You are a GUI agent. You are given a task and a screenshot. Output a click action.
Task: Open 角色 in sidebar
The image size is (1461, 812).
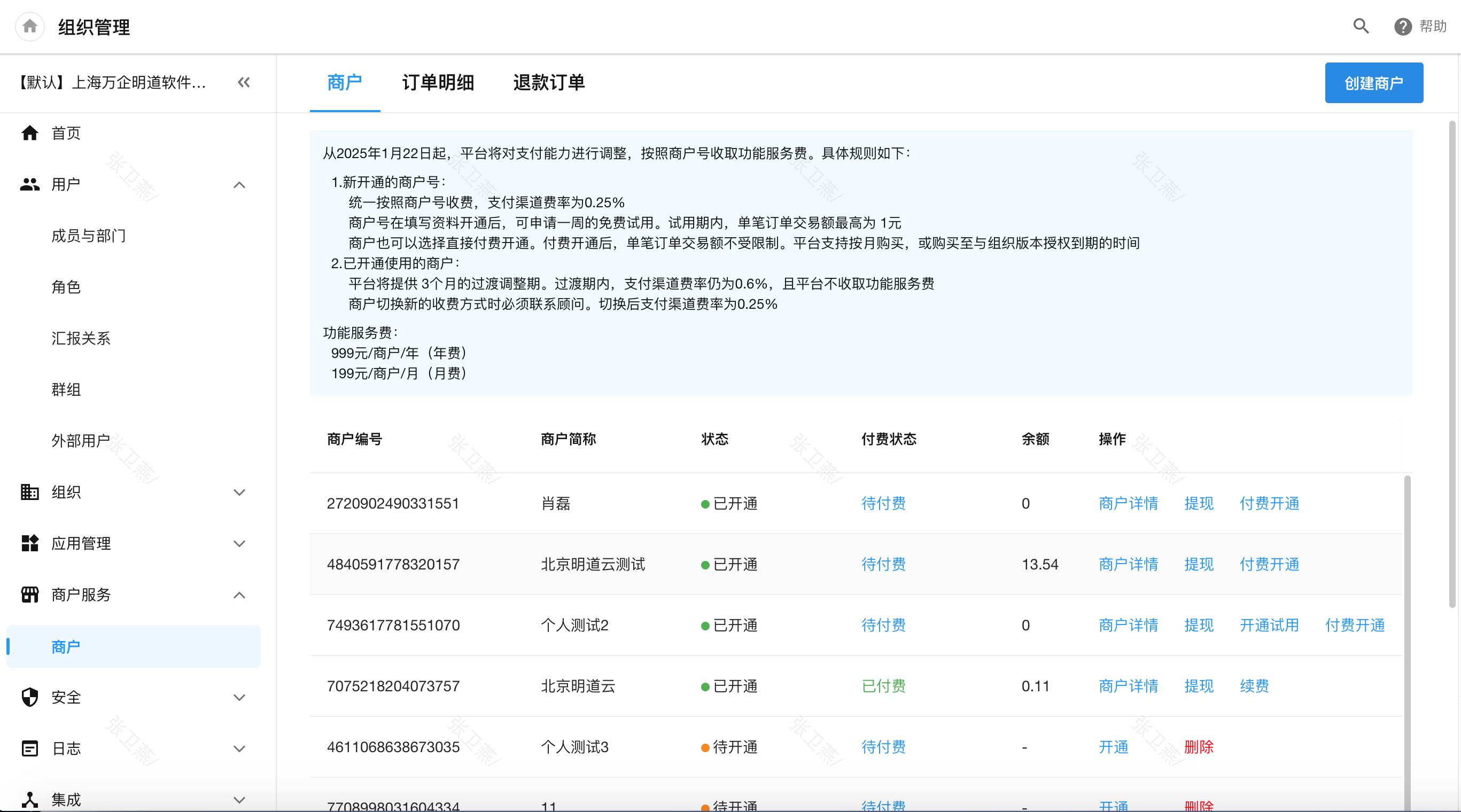pos(66,287)
